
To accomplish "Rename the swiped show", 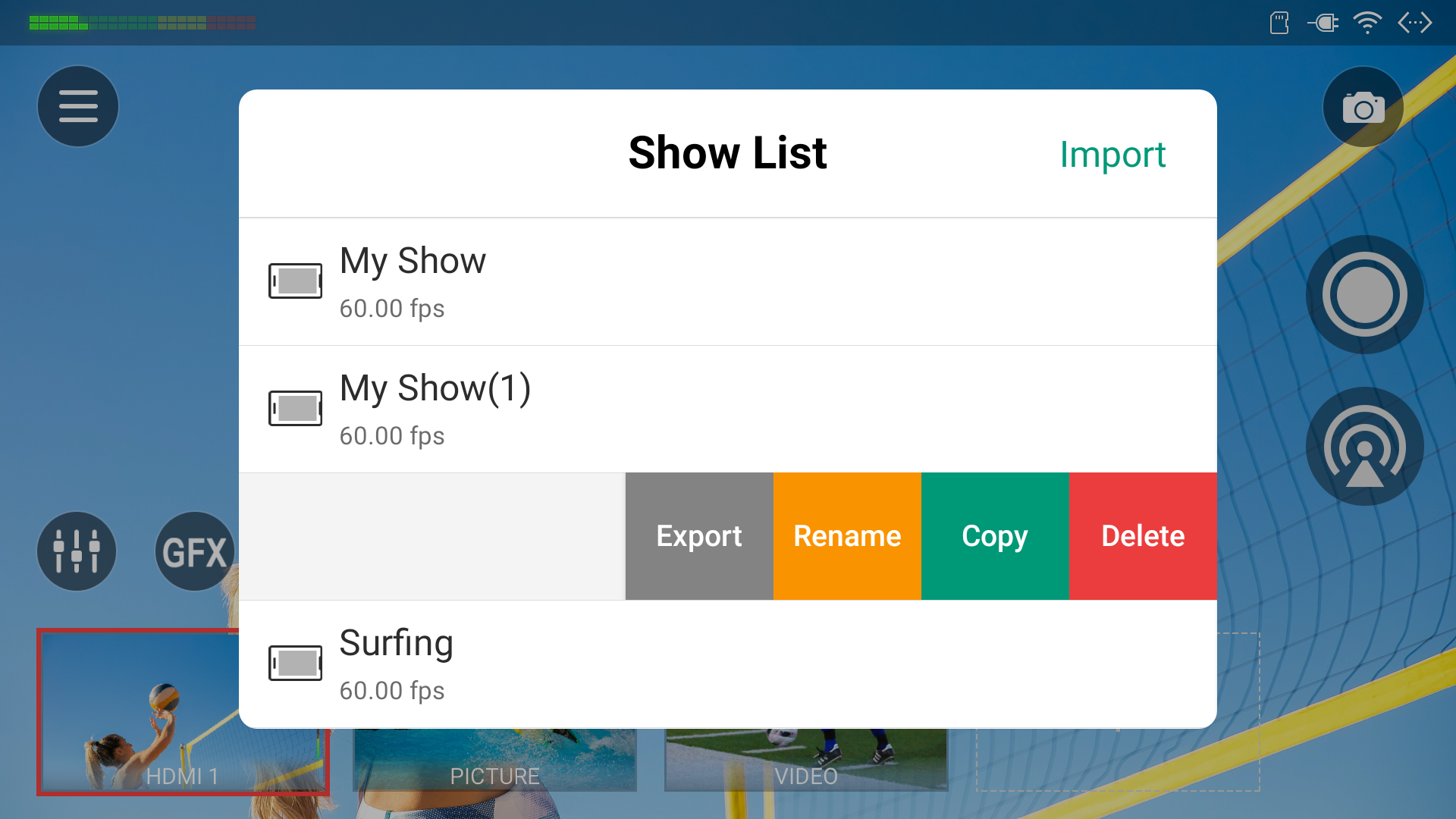I will [x=847, y=536].
